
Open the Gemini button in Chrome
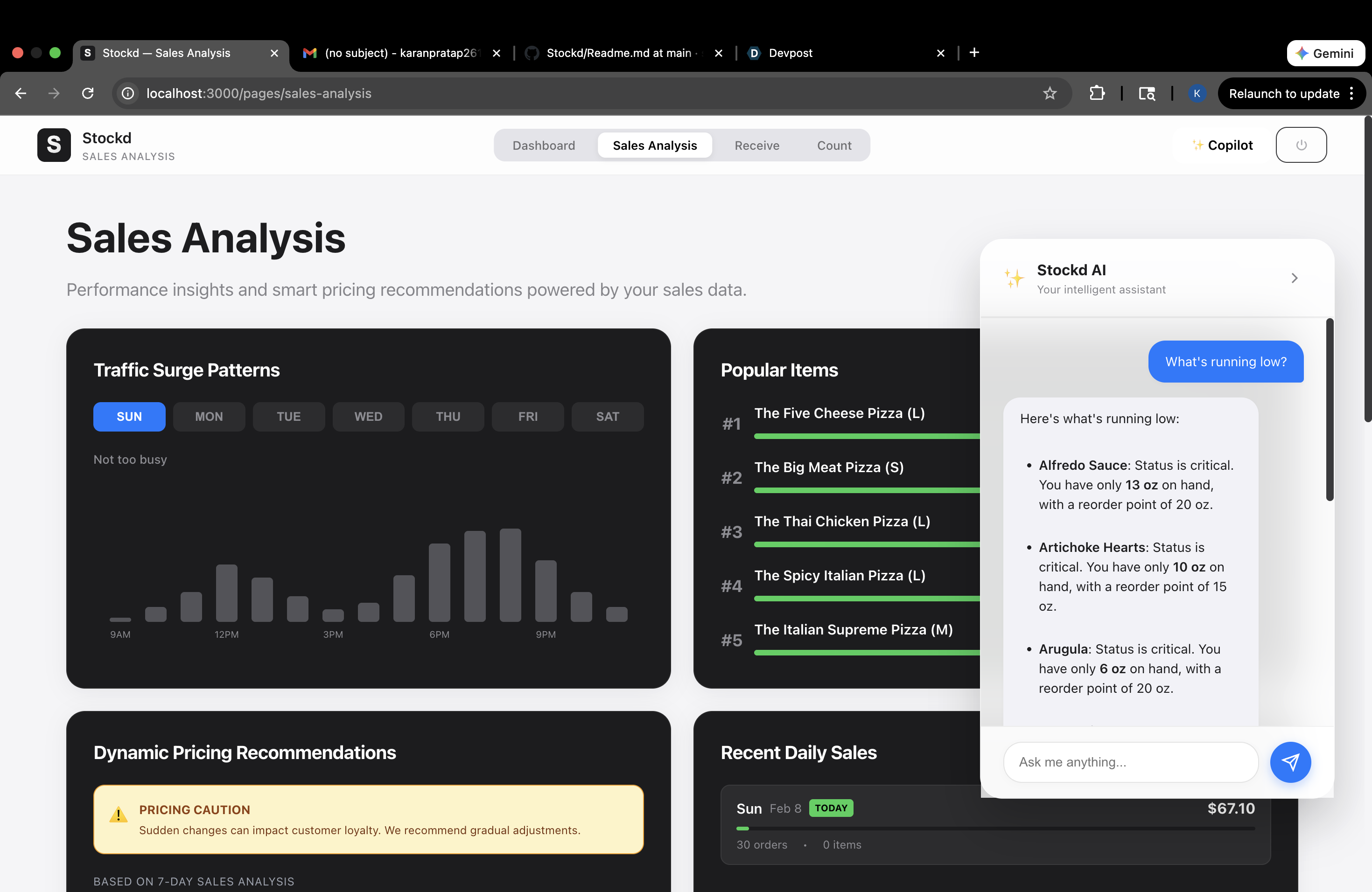1325,53
